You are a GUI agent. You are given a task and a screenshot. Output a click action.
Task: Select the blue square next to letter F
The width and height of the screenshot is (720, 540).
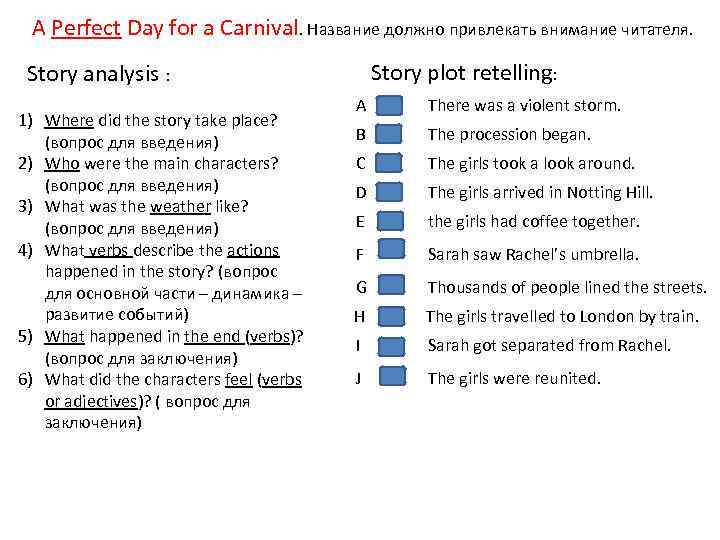[392, 253]
